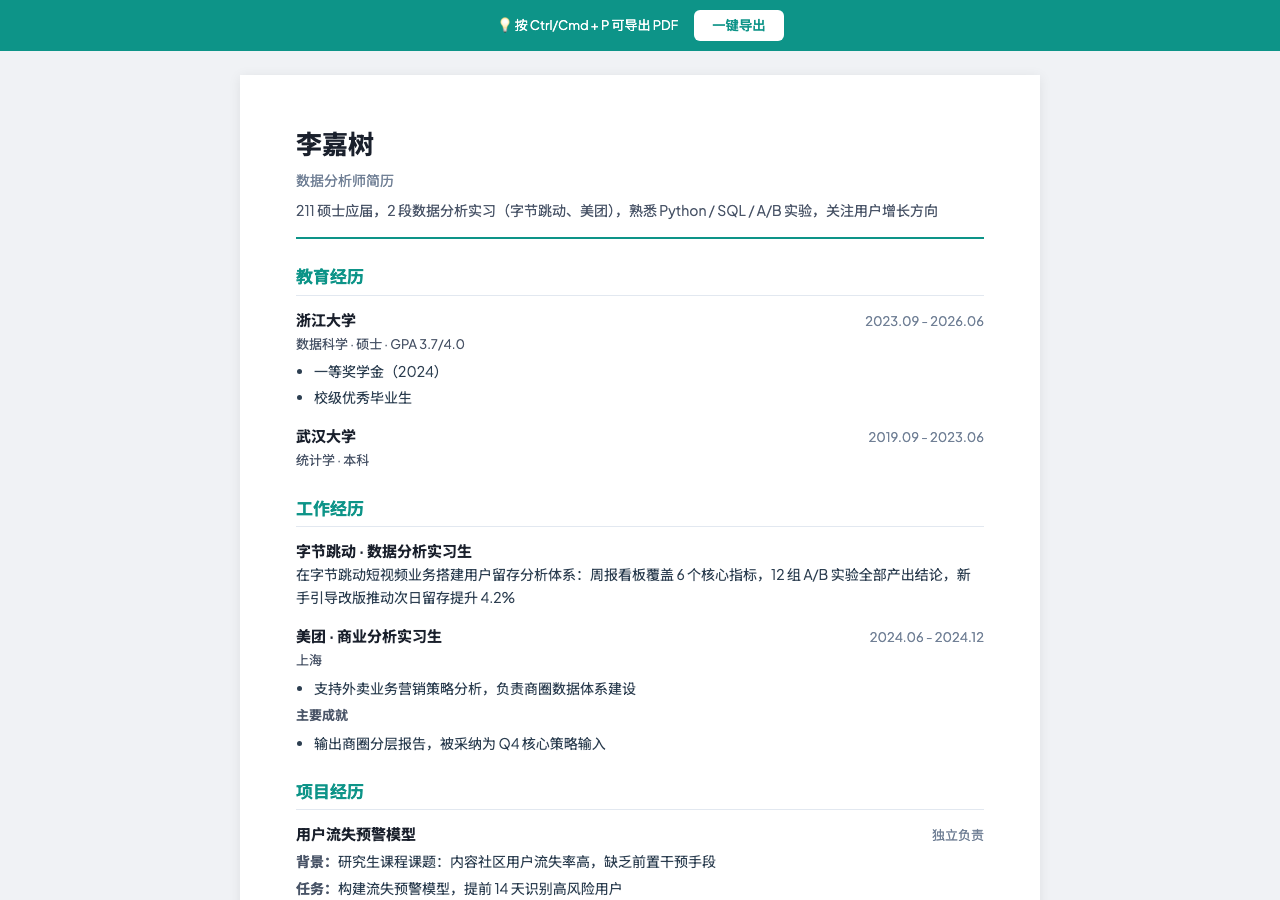The width and height of the screenshot is (1280, 900).
Task: Select 美团 · 商业分析实习生 job title
Action: (x=369, y=637)
